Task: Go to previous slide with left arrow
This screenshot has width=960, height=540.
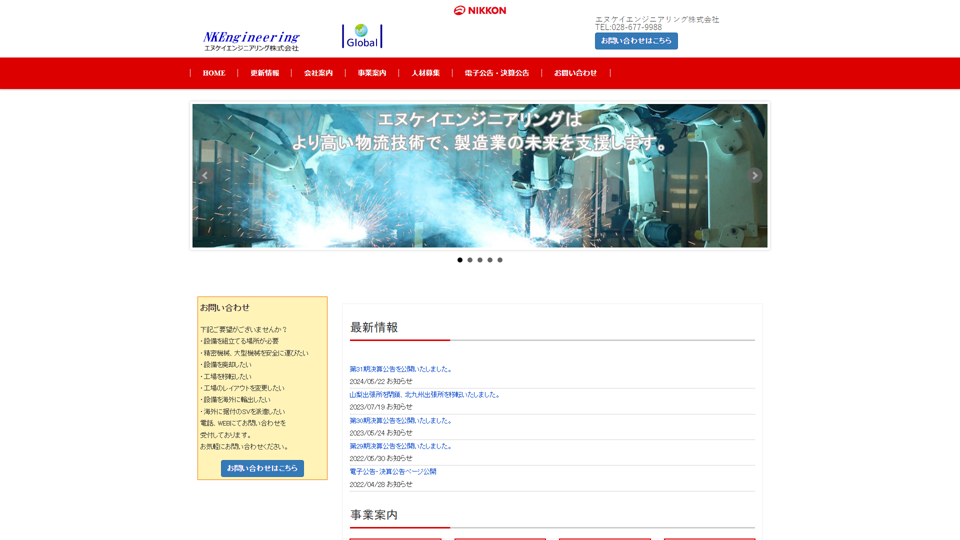Action: pos(205,176)
